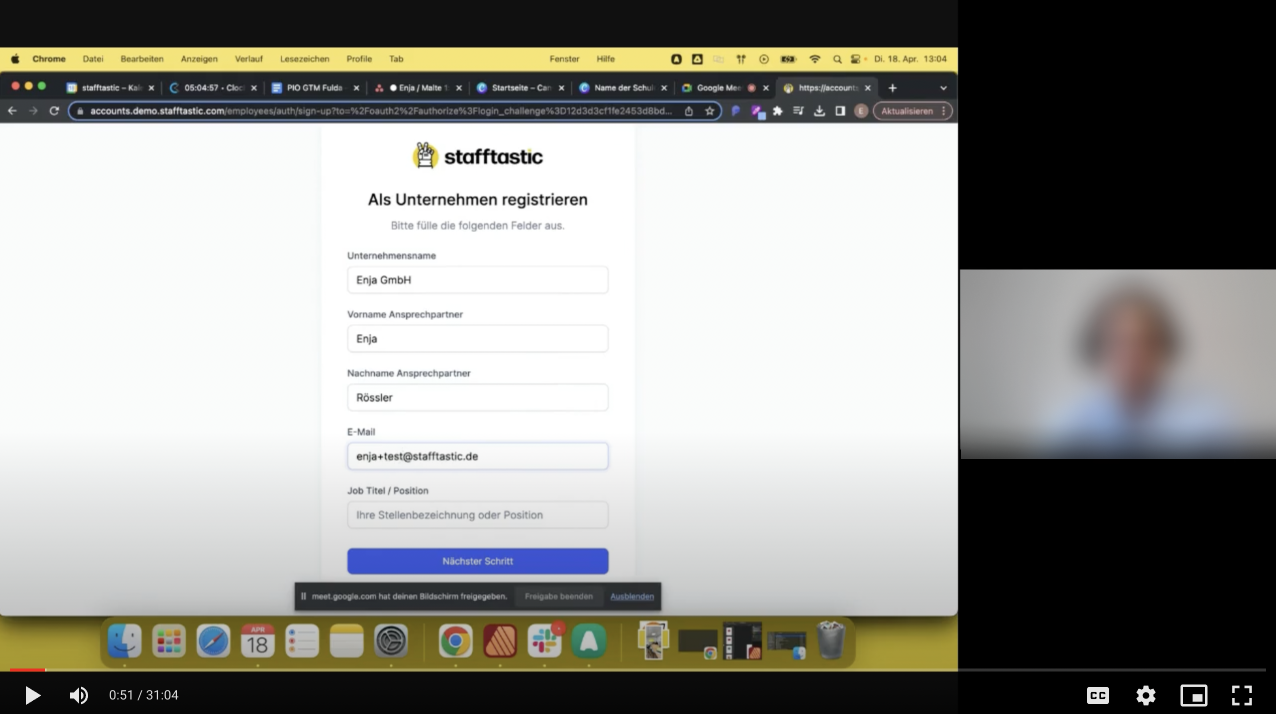
Task: Switch to Startseite – Can tab
Action: [520, 88]
